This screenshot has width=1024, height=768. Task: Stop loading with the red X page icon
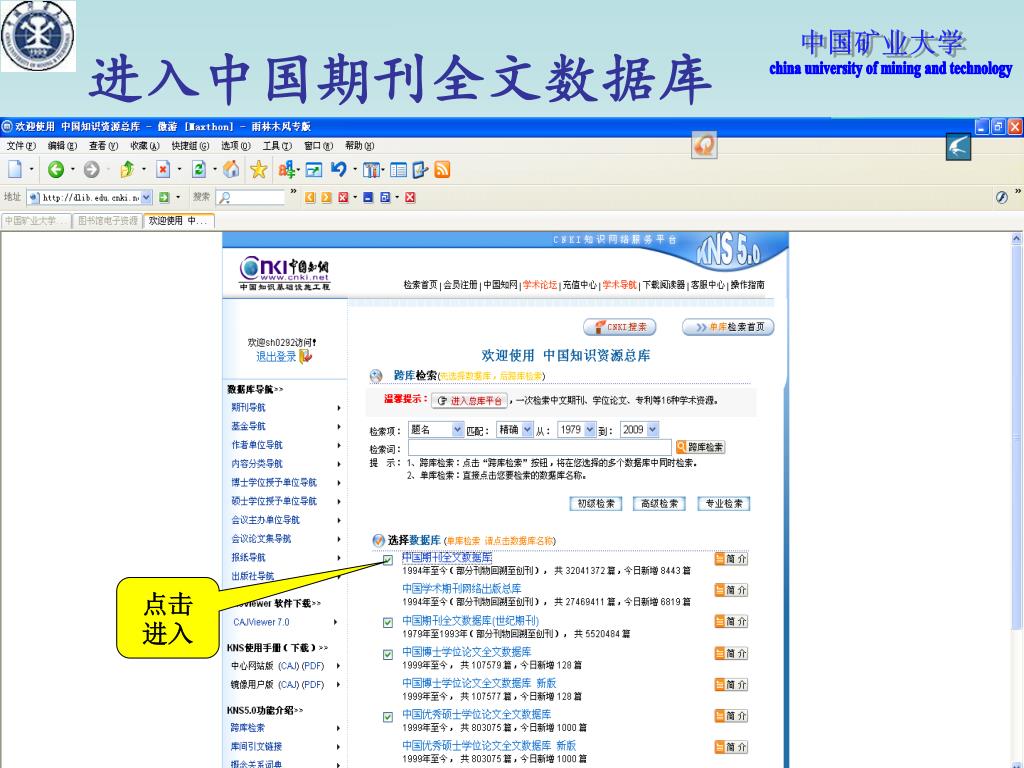(163, 170)
